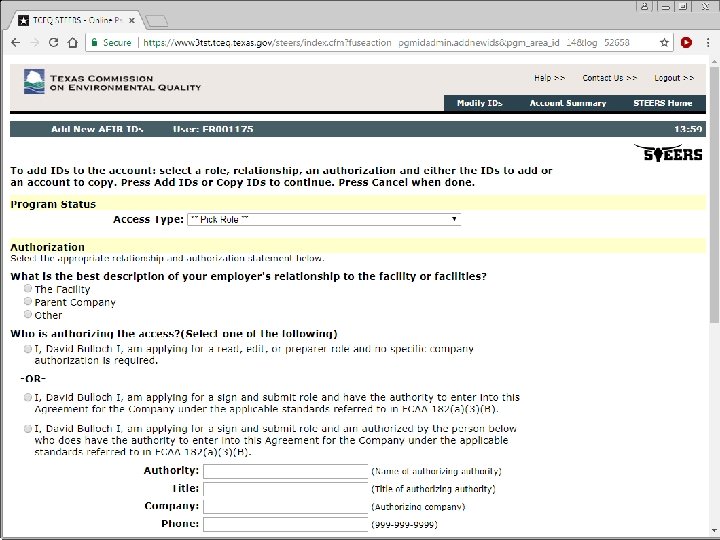The image size is (720, 540).
Task: Open the Modify IDs menu item
Action: 479,103
